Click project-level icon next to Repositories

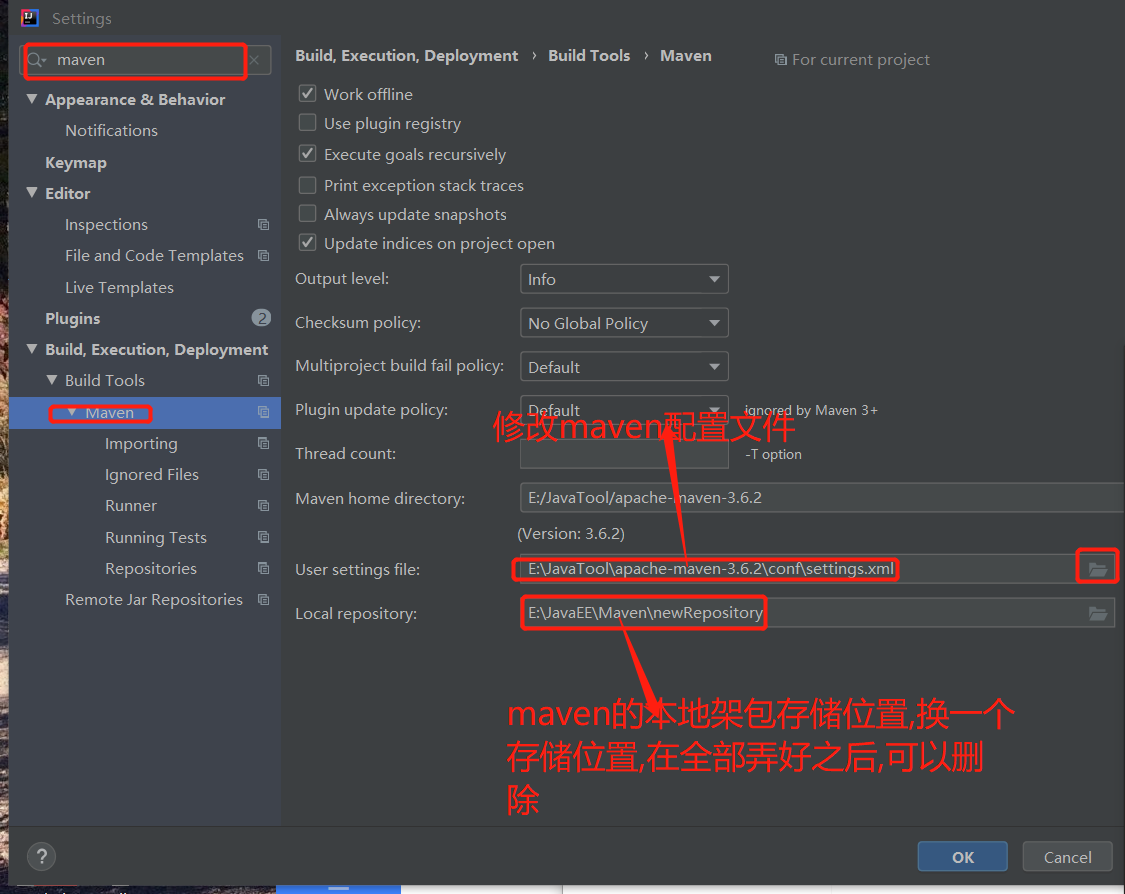tap(263, 568)
